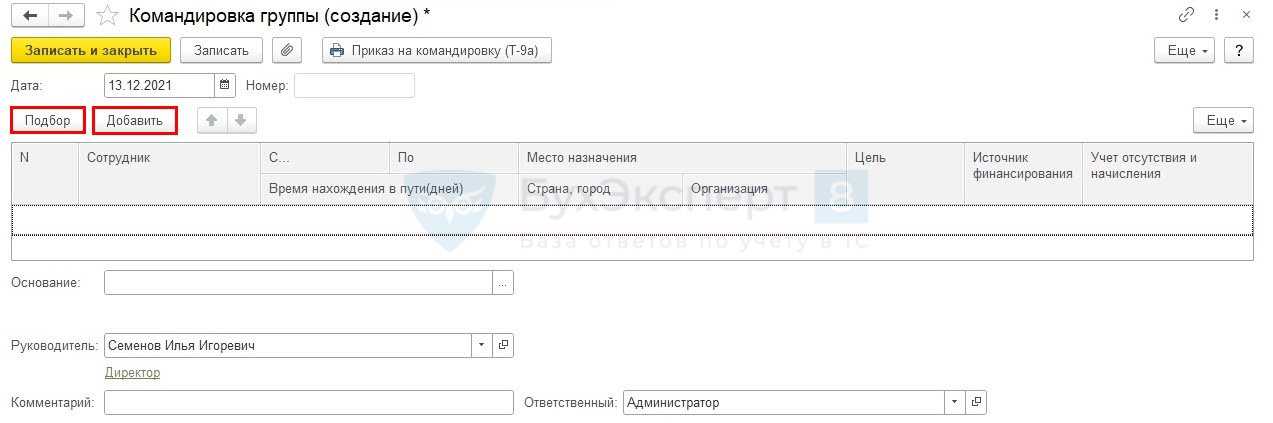Go forward with the right arrow button
Image resolution: width=1273 pixels, height=423 pixels.
pyautogui.click(x=66, y=16)
